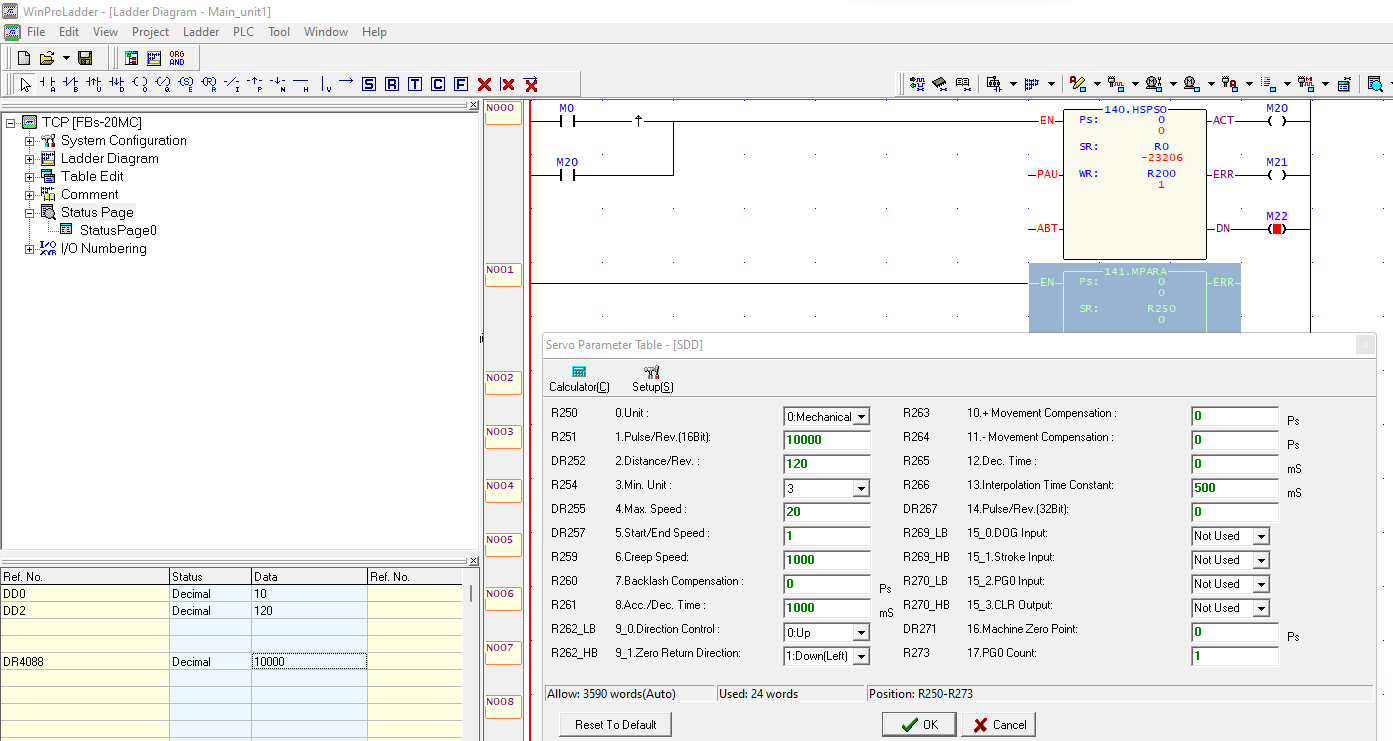Image resolution: width=1393 pixels, height=741 pixels.
Task: Select the normally open contact tool
Action: [x=47, y=84]
